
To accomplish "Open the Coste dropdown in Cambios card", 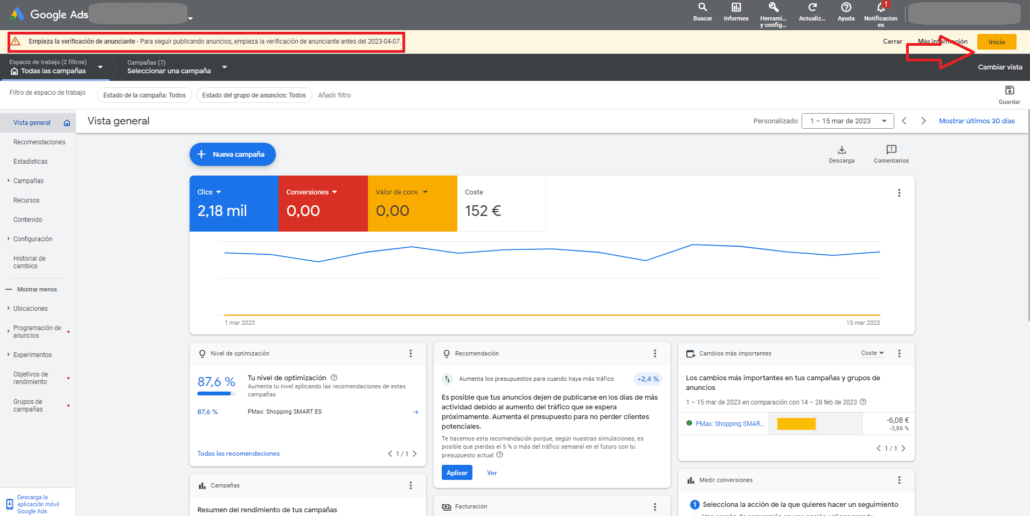I will click(x=872, y=353).
